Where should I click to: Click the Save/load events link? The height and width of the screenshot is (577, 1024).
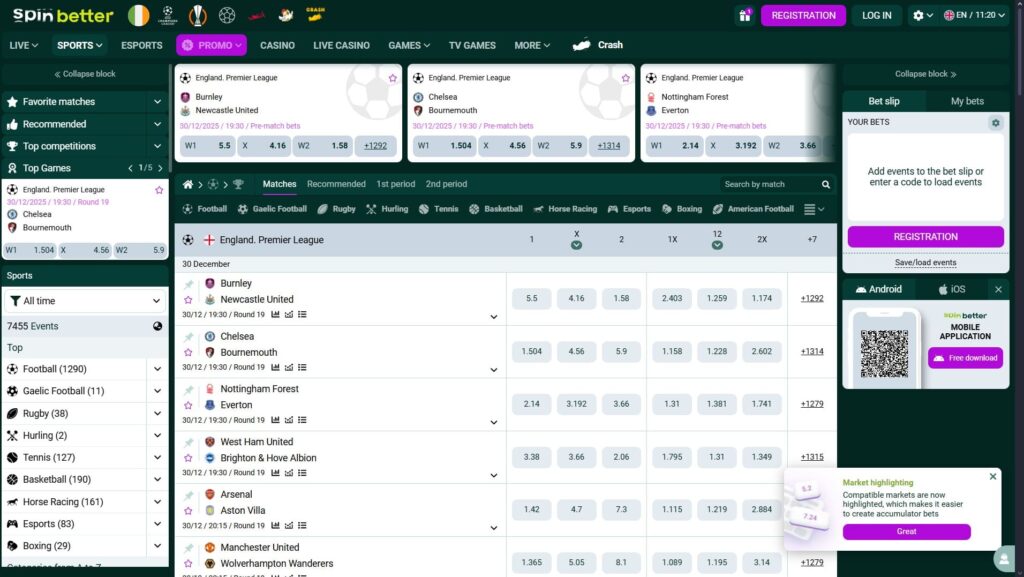(x=924, y=262)
